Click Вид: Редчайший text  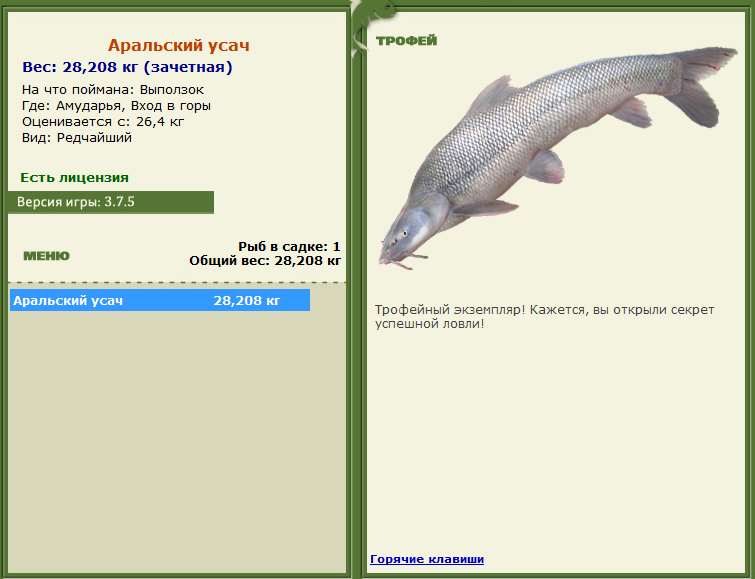point(77,138)
